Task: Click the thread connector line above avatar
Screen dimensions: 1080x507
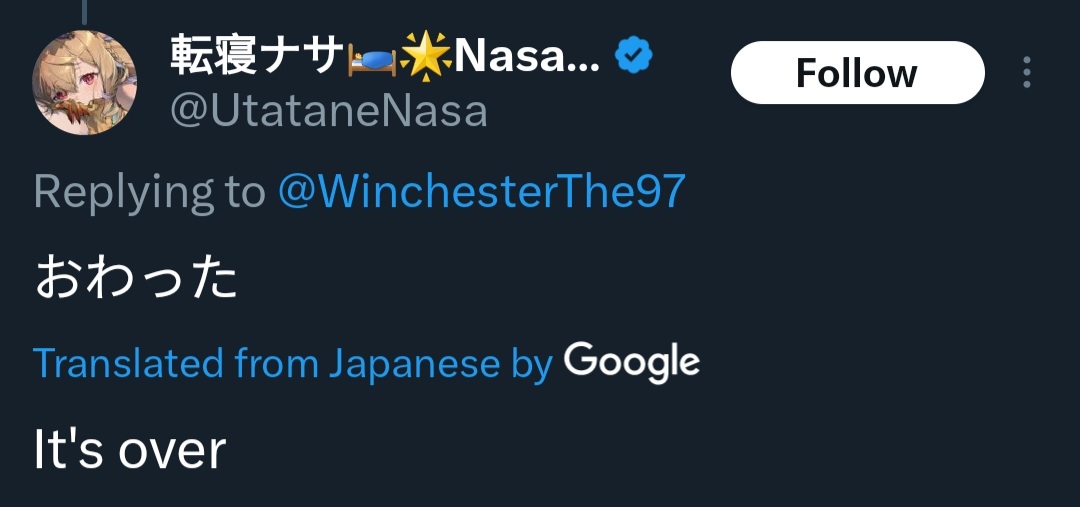Action: pos(84,10)
